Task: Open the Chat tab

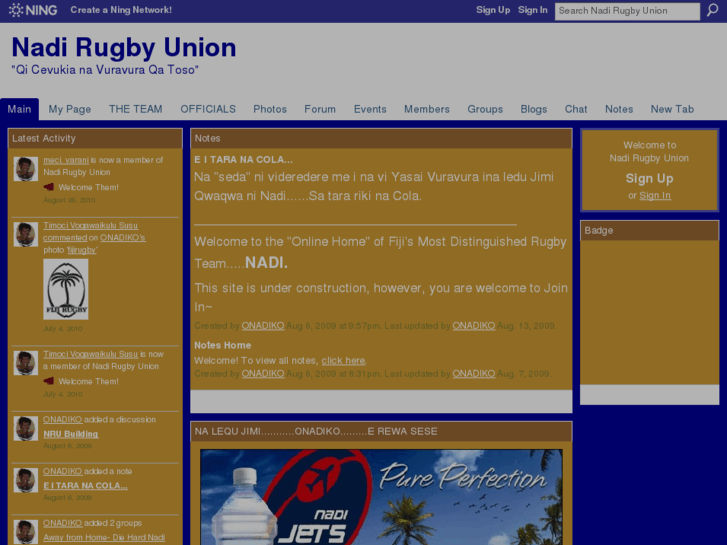Action: coord(576,109)
